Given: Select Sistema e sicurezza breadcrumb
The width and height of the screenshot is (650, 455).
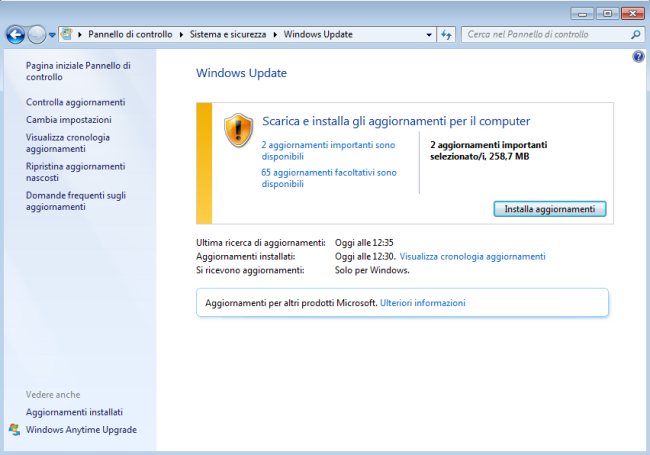Looking at the screenshot, I should 228,34.
